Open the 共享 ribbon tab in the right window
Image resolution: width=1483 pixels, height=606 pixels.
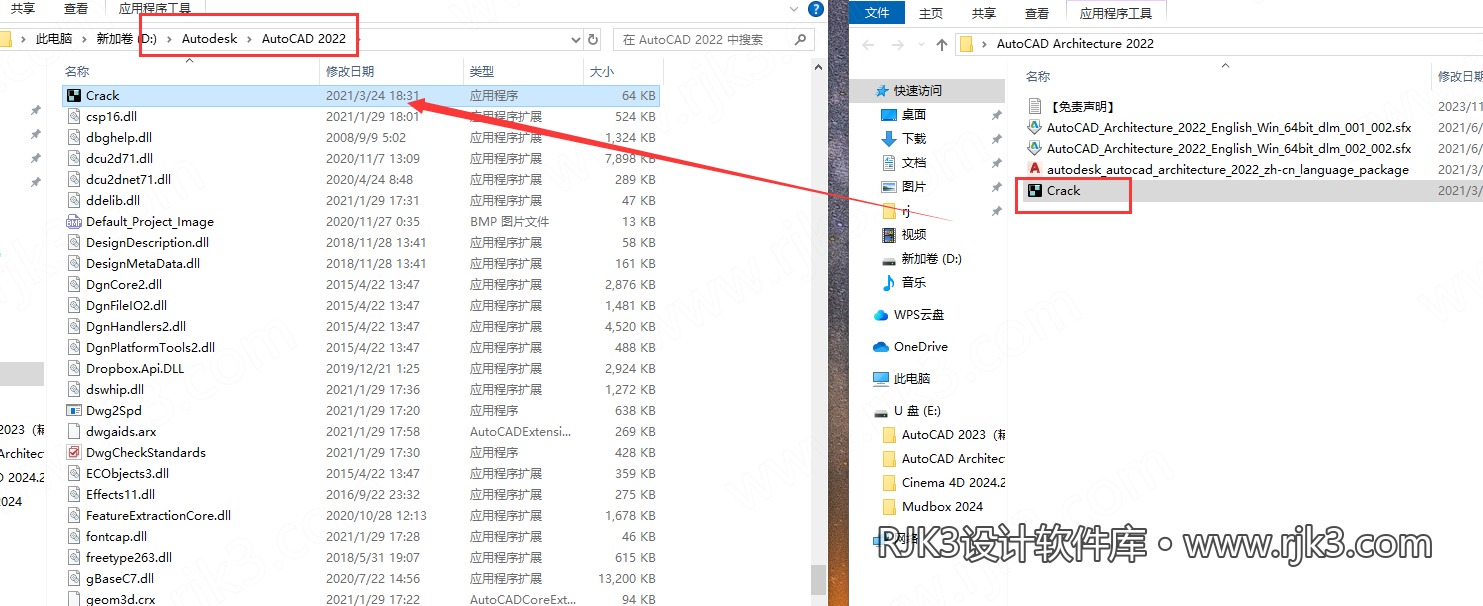tap(984, 13)
